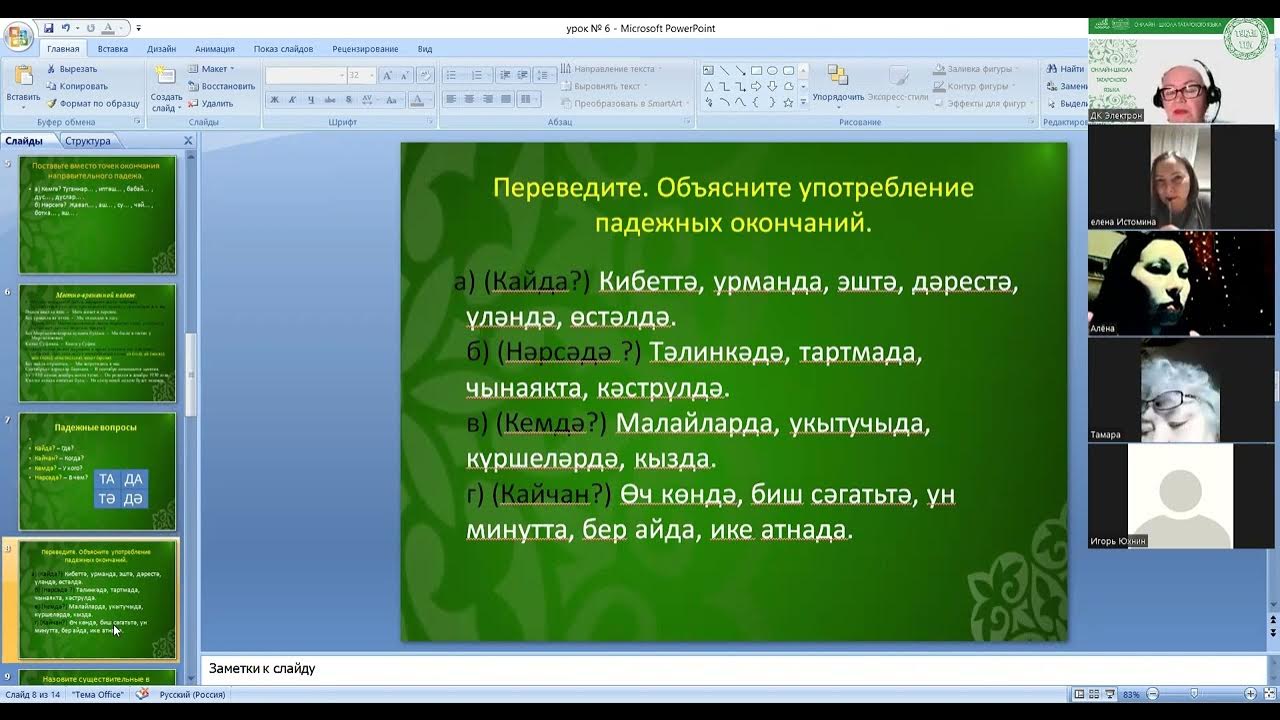The width and height of the screenshot is (1280, 720).
Task: Toggle strikethrough (abe) formatting
Action: click(330, 99)
